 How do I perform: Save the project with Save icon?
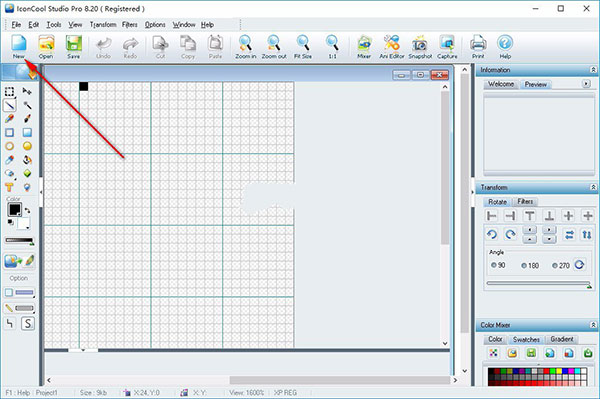tap(73, 46)
